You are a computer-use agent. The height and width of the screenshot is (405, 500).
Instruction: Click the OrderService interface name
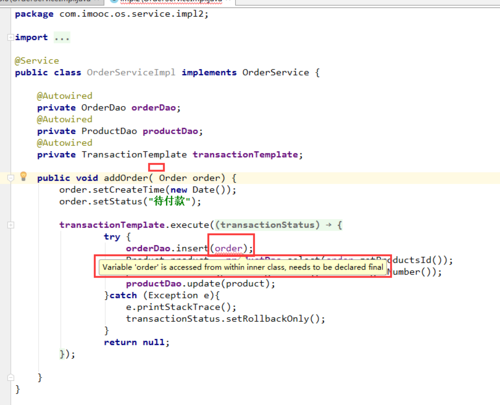[276, 73]
